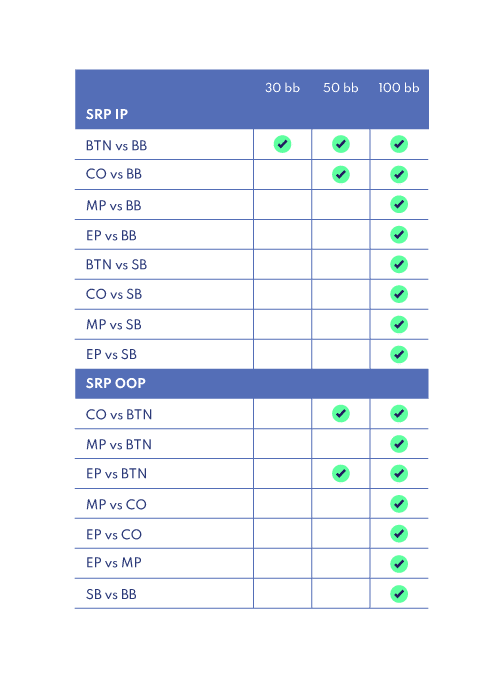Select the 30 bb column header
The width and height of the screenshot is (504, 678).
tap(282, 88)
